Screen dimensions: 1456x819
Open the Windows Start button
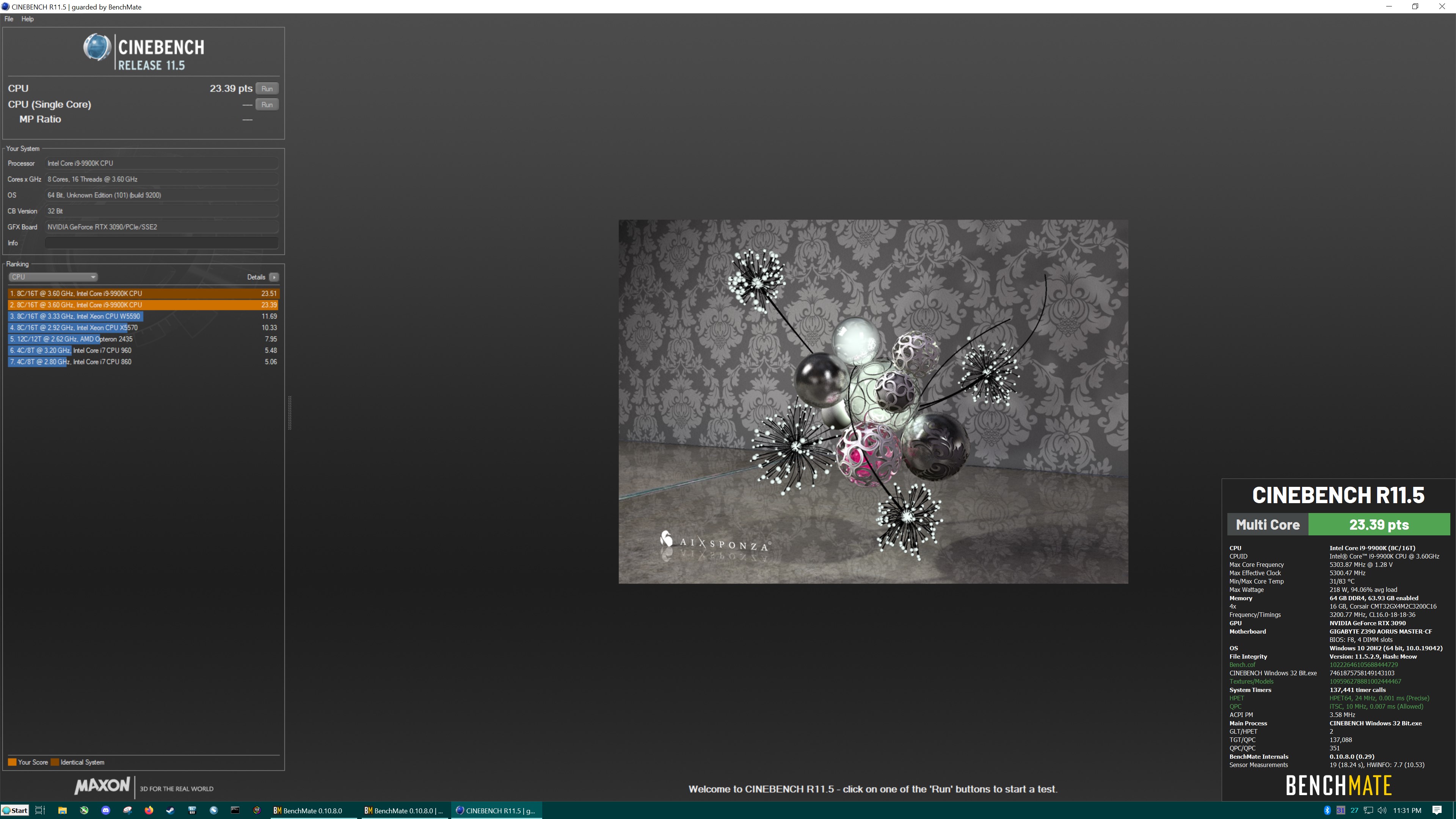(x=15, y=810)
